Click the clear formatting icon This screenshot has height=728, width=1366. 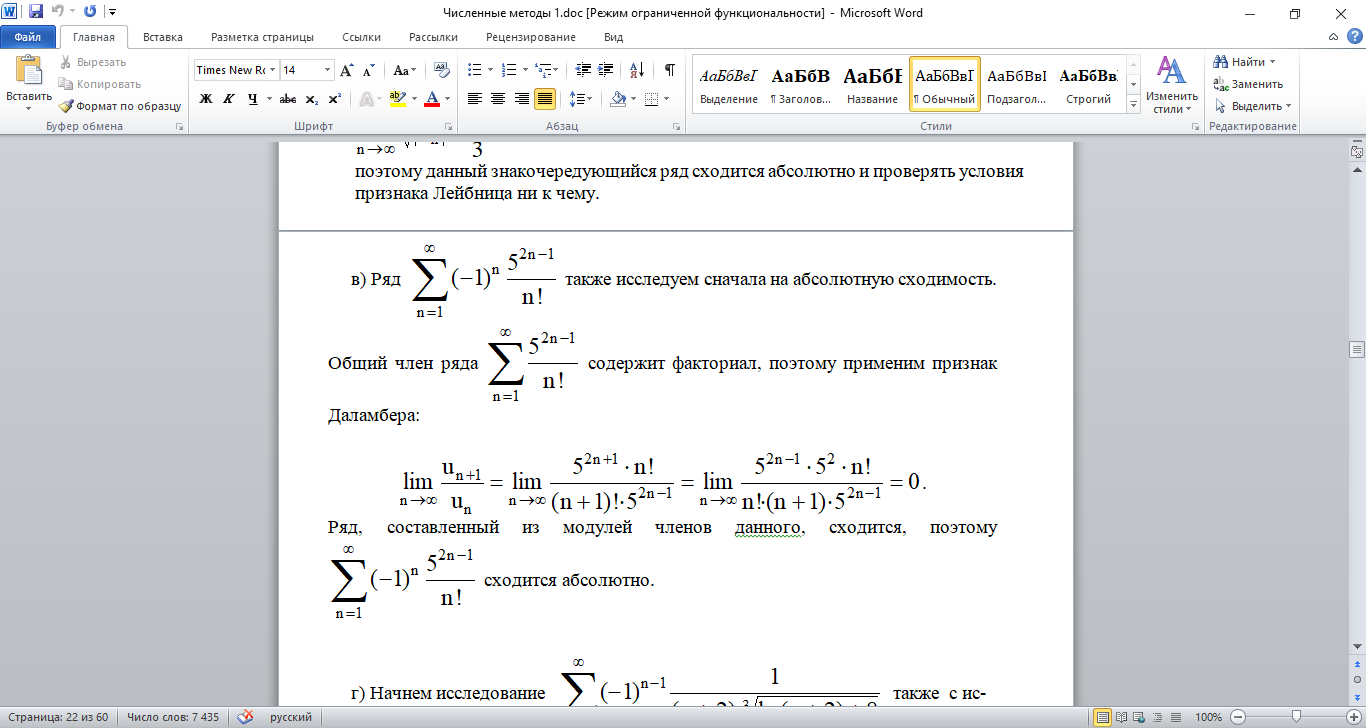442,70
